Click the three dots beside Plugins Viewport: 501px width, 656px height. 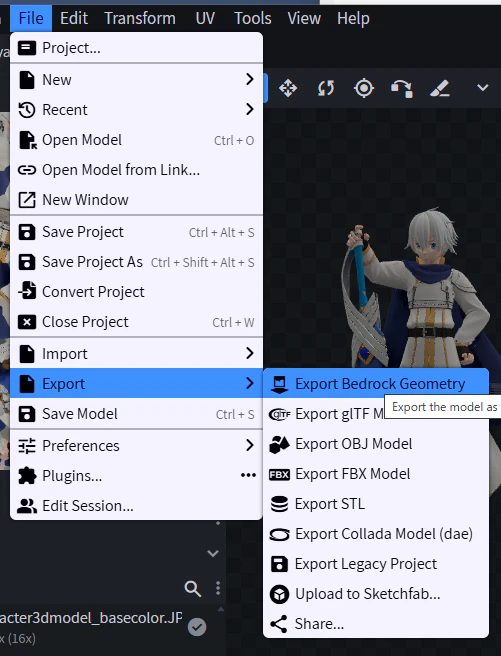[x=248, y=475]
